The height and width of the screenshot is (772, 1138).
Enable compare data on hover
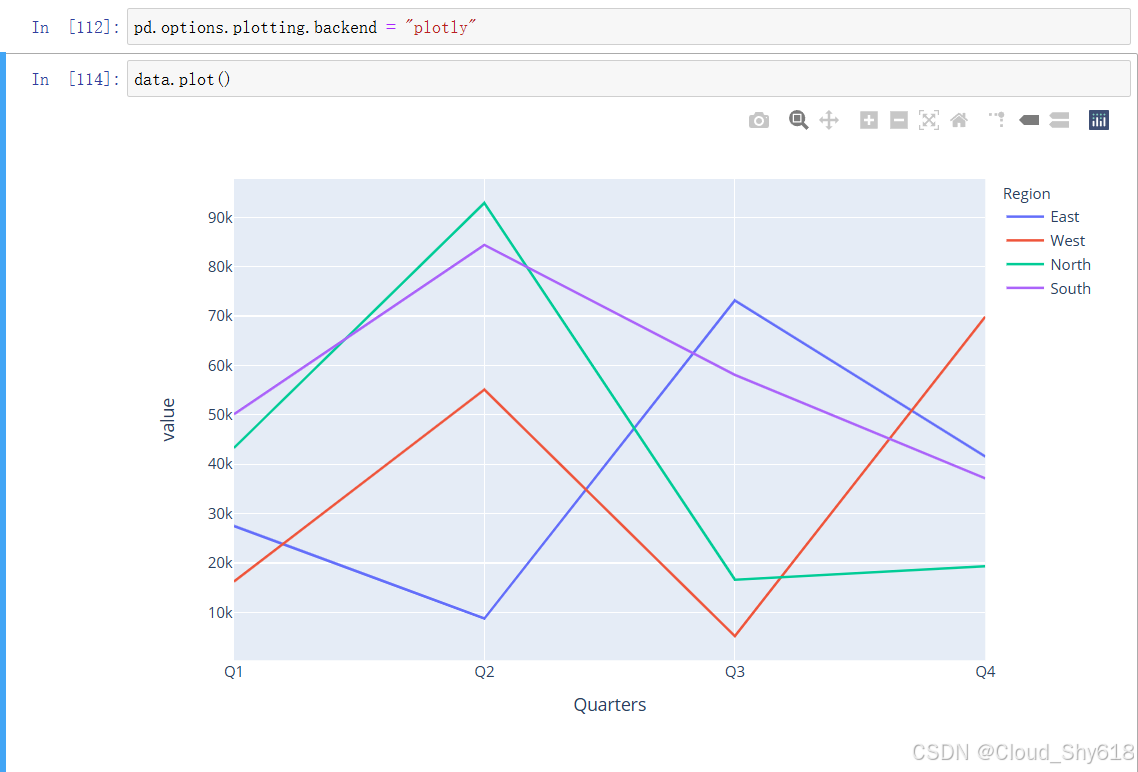pos(1060,120)
